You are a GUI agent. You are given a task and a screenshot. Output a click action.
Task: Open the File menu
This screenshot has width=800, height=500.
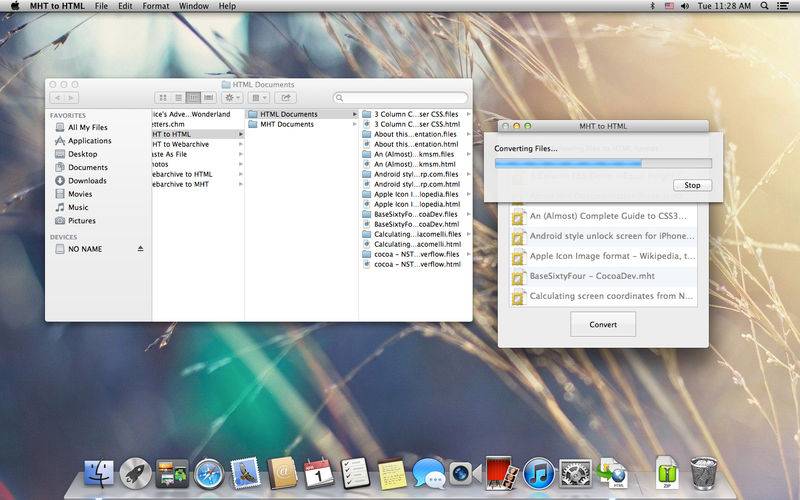(102, 6)
